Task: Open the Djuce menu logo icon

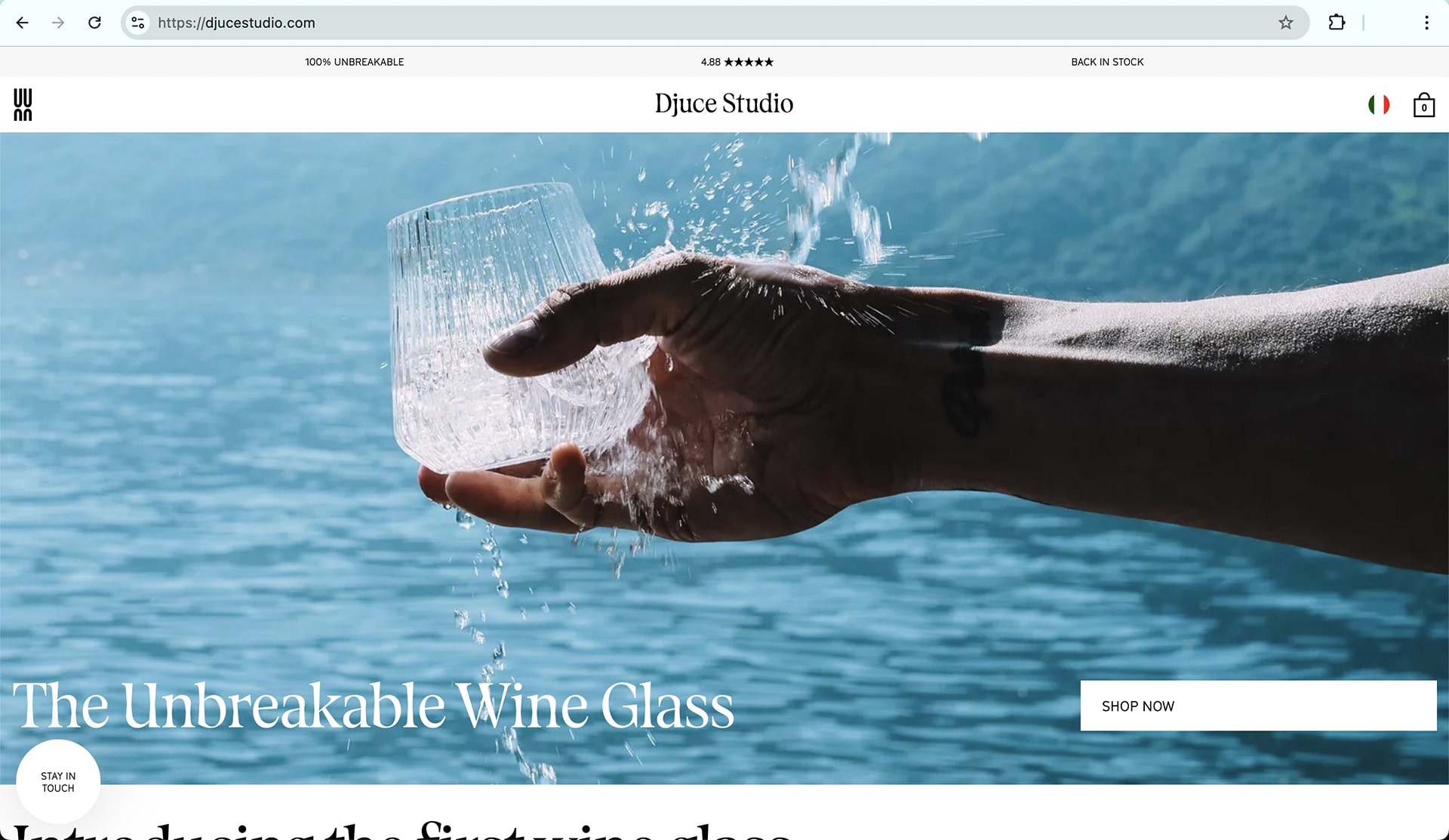Action: 23,104
